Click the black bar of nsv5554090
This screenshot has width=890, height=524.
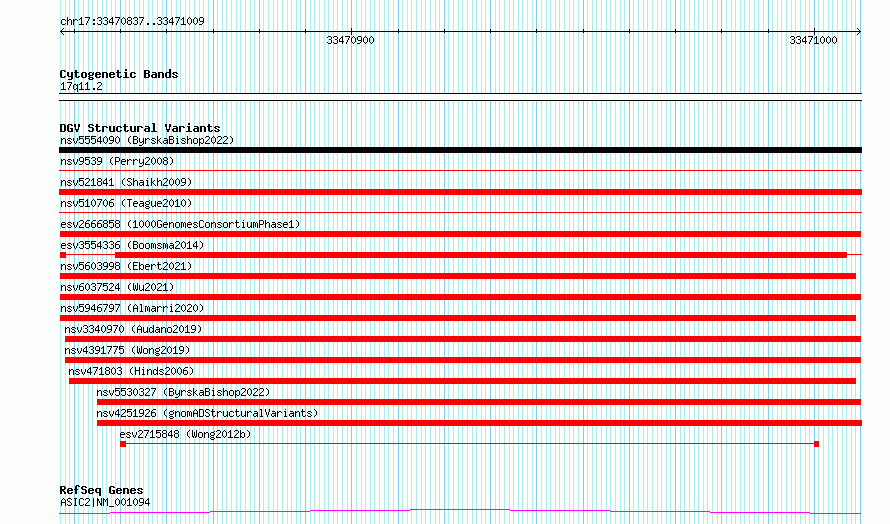point(460,150)
